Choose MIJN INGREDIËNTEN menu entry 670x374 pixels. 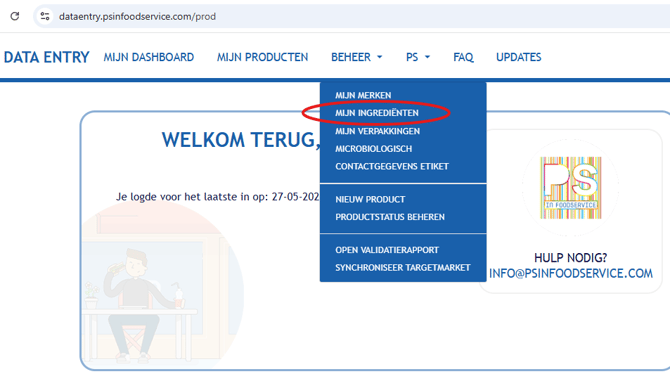tap(376, 113)
